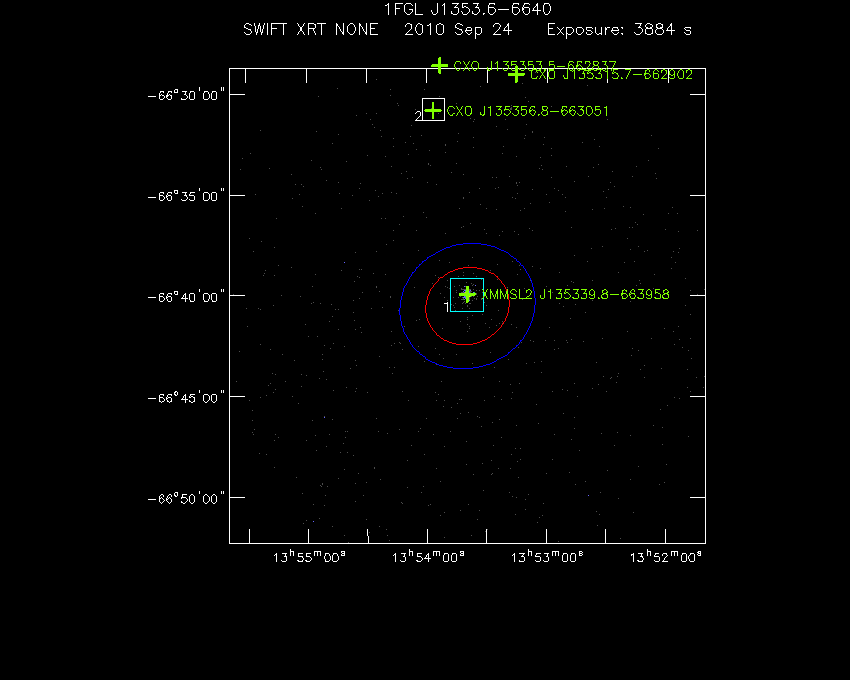The width and height of the screenshot is (850, 680).
Task: Click green cross marker inside white box 2
Action: click(x=433, y=111)
